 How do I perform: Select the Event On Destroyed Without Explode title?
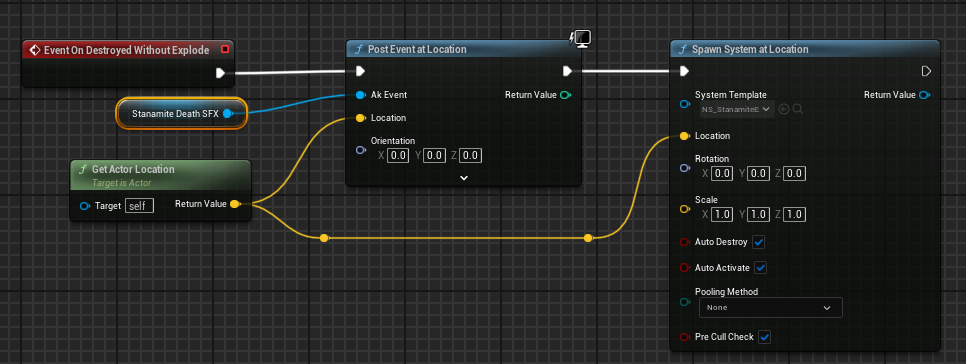(x=126, y=50)
